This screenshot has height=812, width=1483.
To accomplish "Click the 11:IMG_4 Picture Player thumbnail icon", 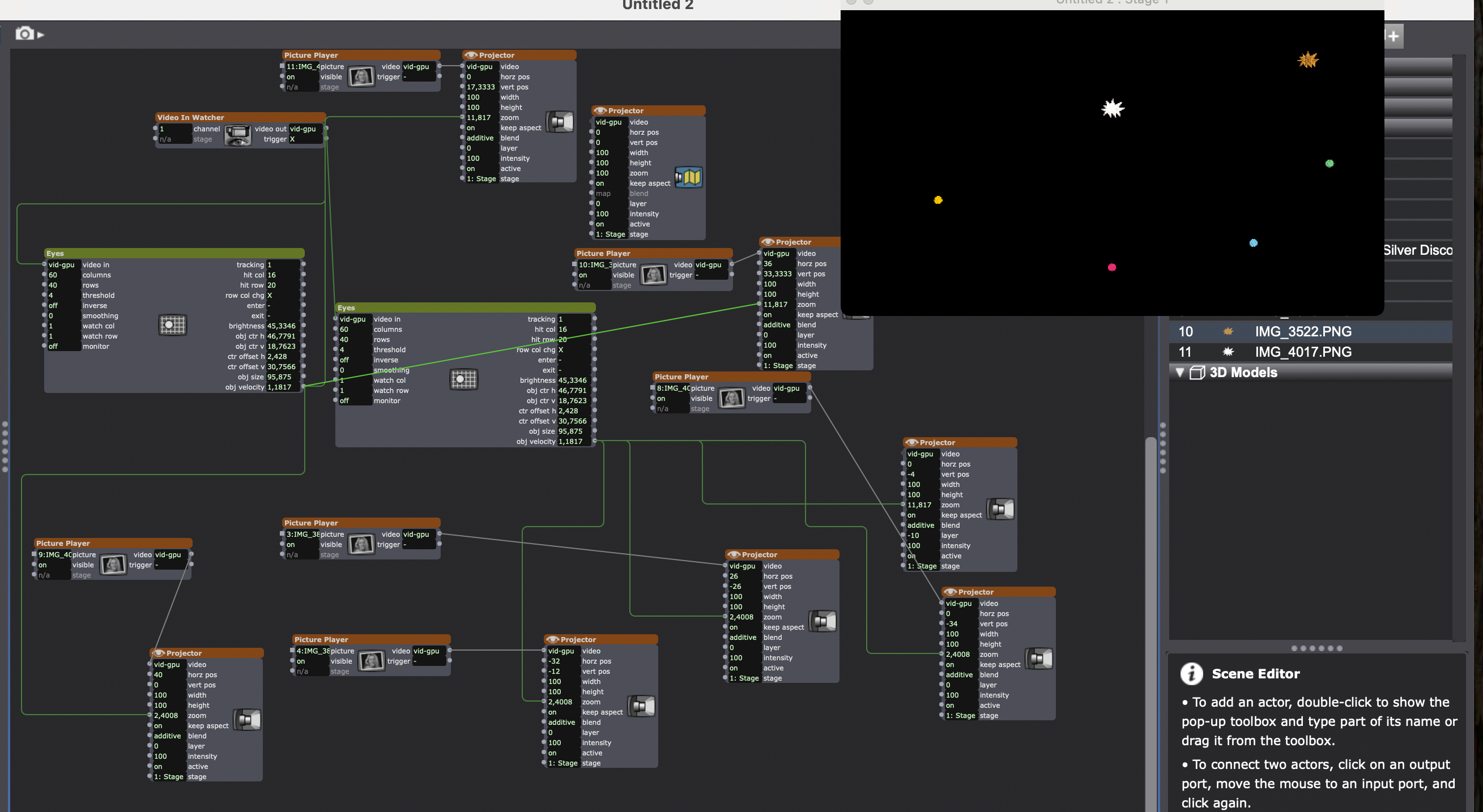I will (x=361, y=76).
